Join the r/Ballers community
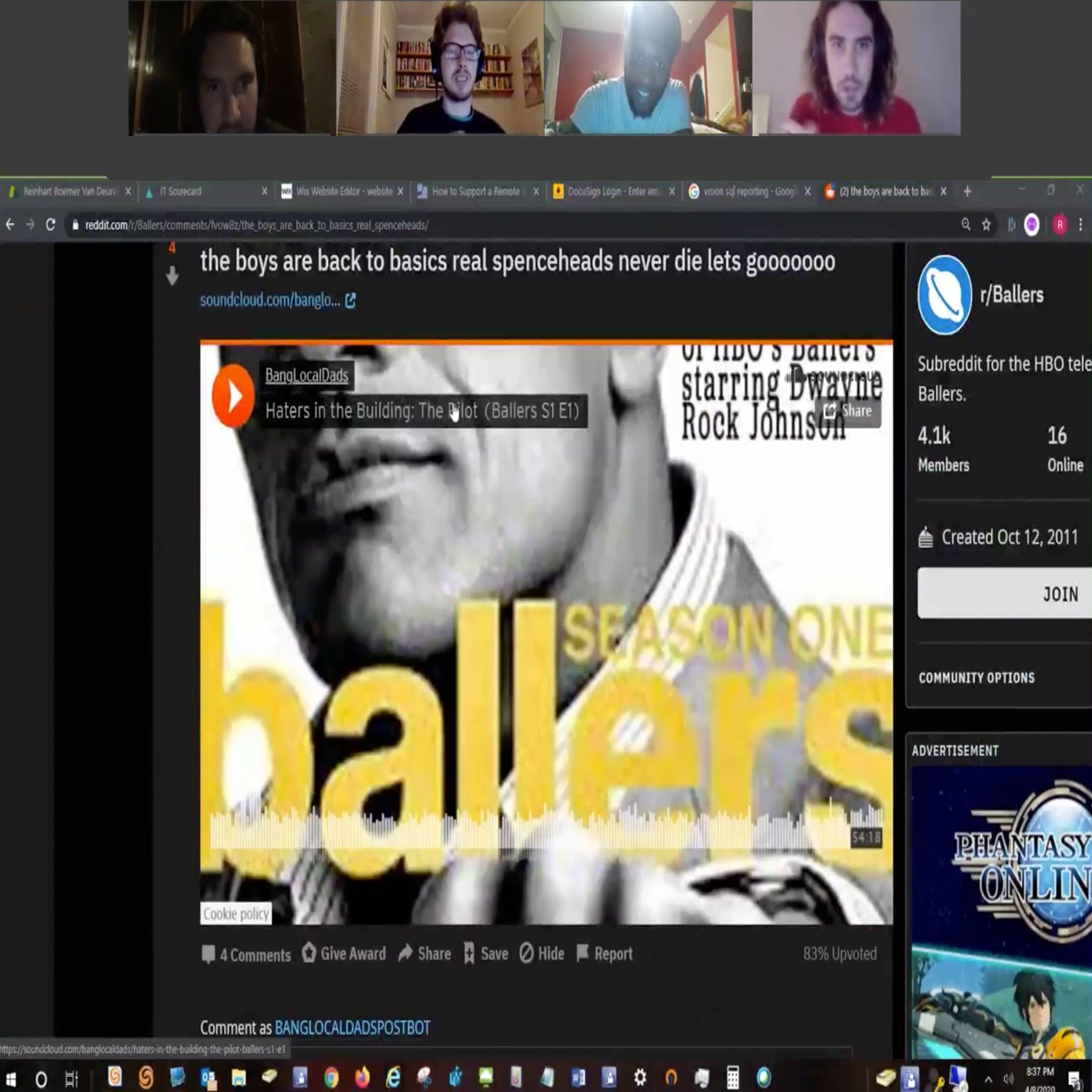The height and width of the screenshot is (1092, 1092). click(x=1005, y=593)
